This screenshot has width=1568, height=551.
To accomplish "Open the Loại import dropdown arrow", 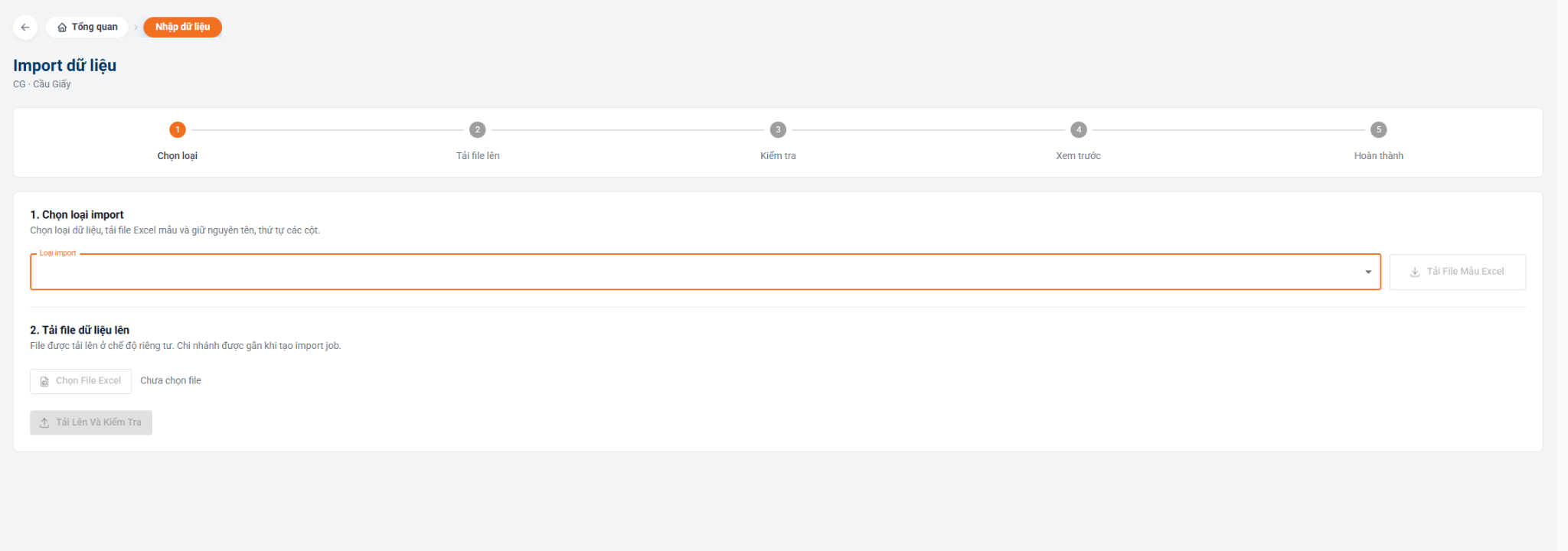I will click(1368, 272).
